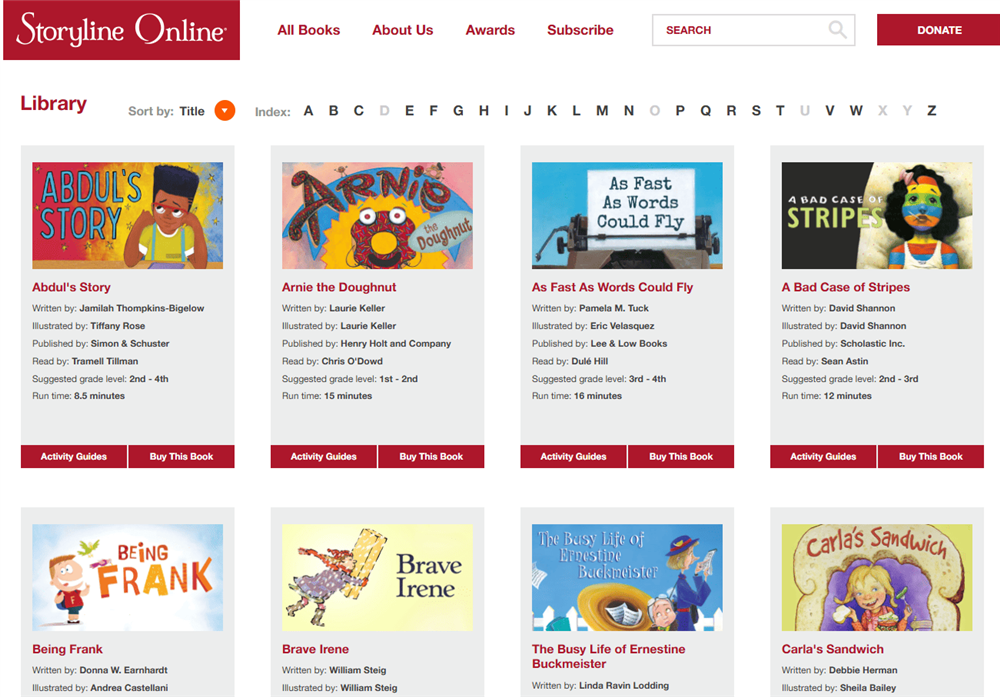Buy This Book for A Bad Case of Stripes

pyautogui.click(x=931, y=457)
